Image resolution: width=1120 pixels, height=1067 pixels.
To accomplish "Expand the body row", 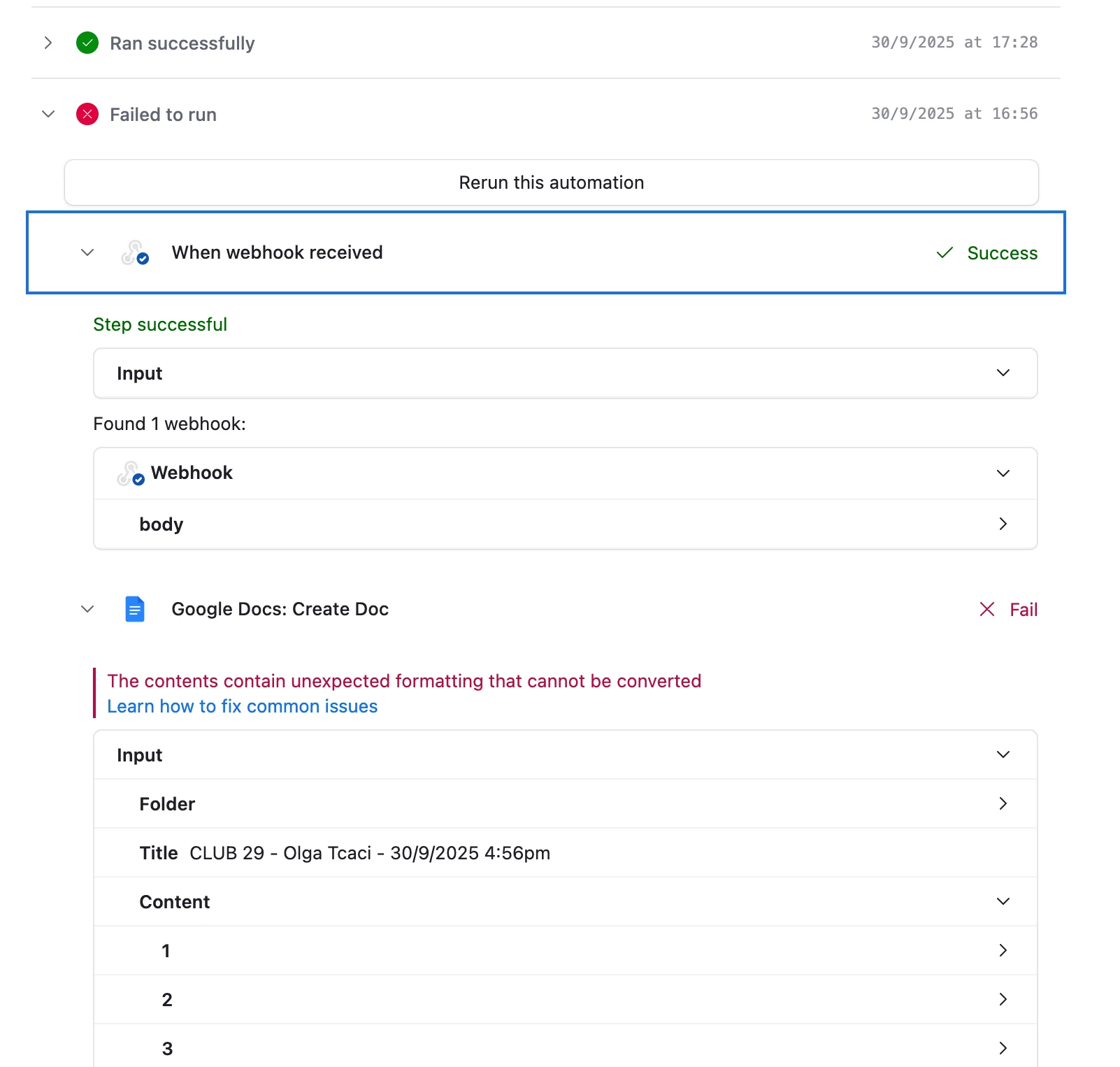I will click(x=1003, y=524).
